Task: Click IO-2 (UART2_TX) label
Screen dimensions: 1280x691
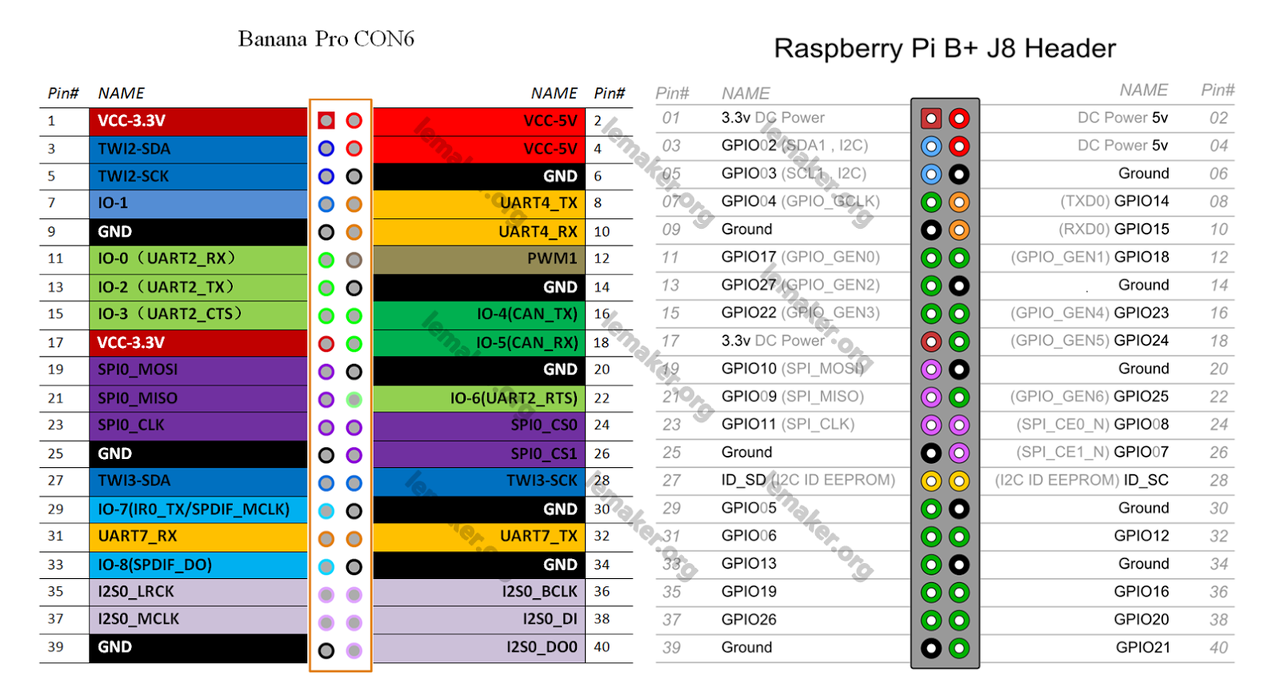Action: point(166,287)
